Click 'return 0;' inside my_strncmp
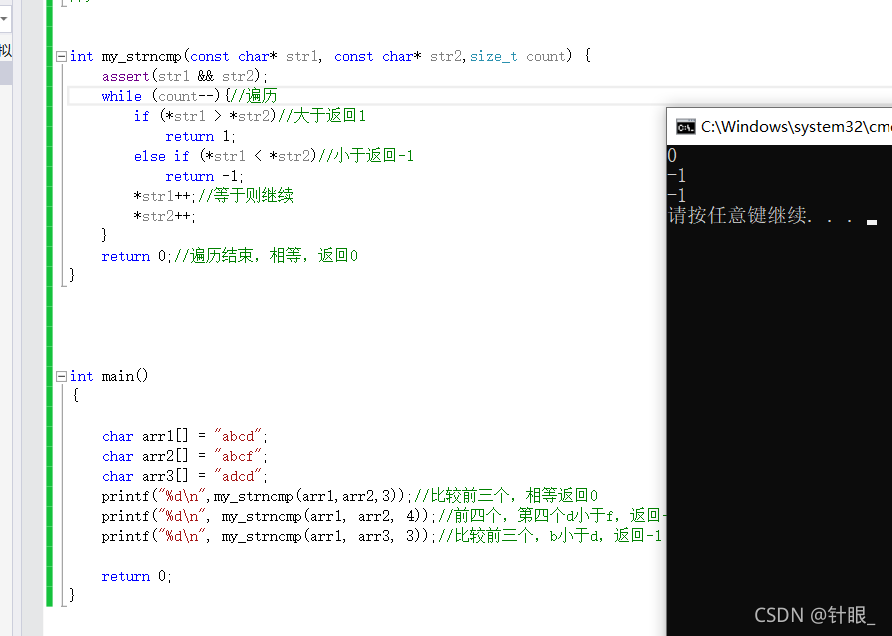This screenshot has height=636, width=892. [x=137, y=256]
